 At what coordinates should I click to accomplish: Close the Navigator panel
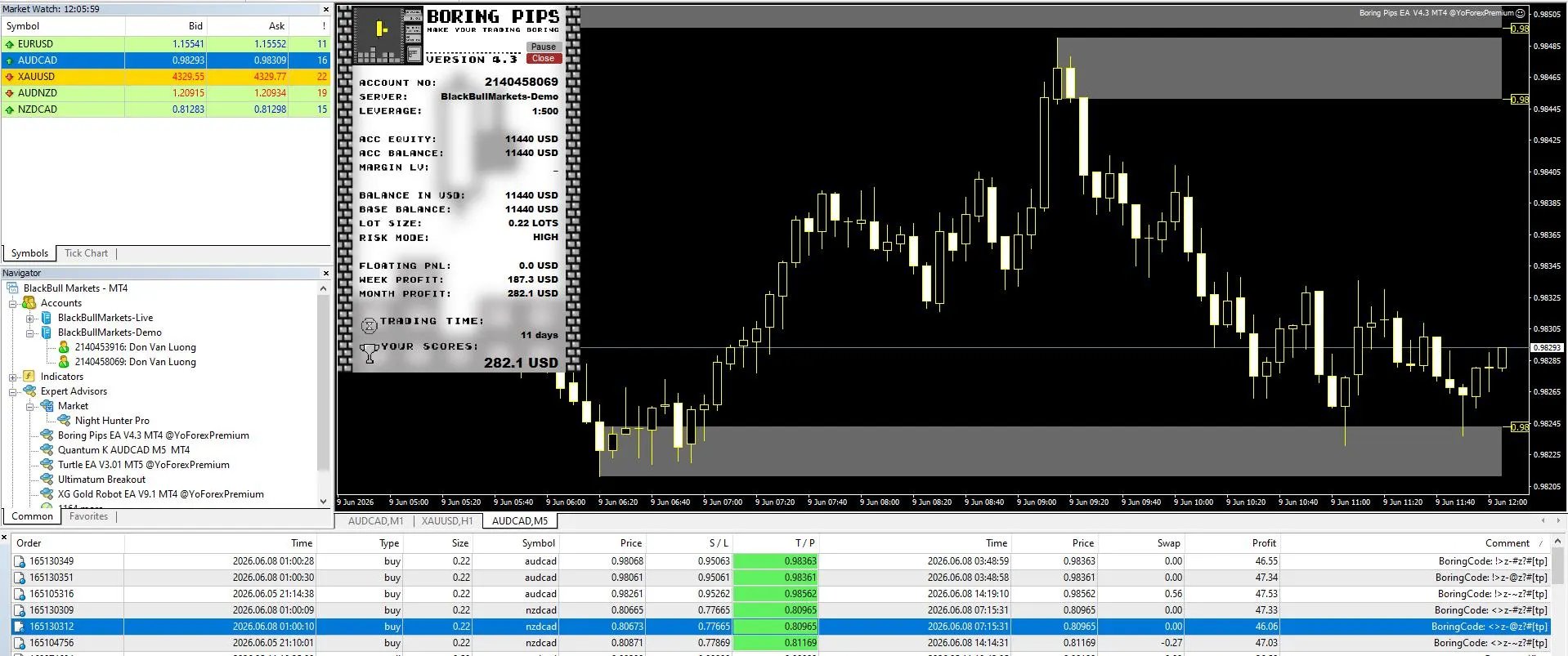pyautogui.click(x=325, y=273)
